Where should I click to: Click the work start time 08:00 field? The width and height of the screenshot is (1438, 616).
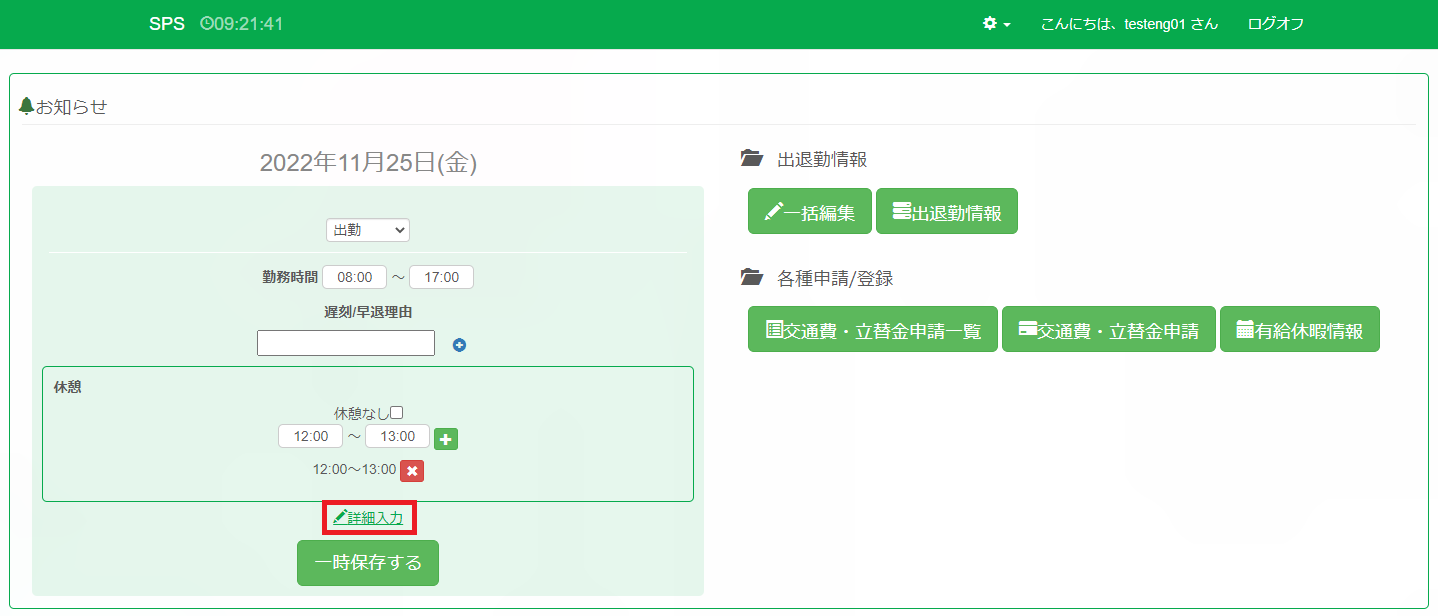(x=354, y=277)
